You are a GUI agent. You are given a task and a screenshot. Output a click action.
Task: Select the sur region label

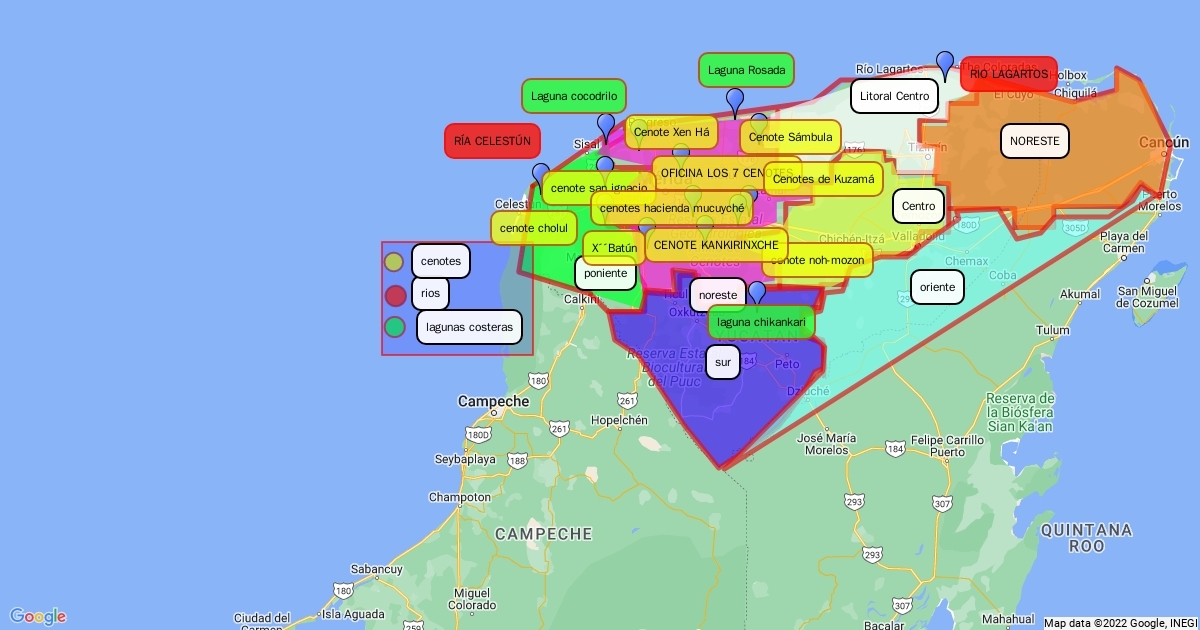[723, 362]
